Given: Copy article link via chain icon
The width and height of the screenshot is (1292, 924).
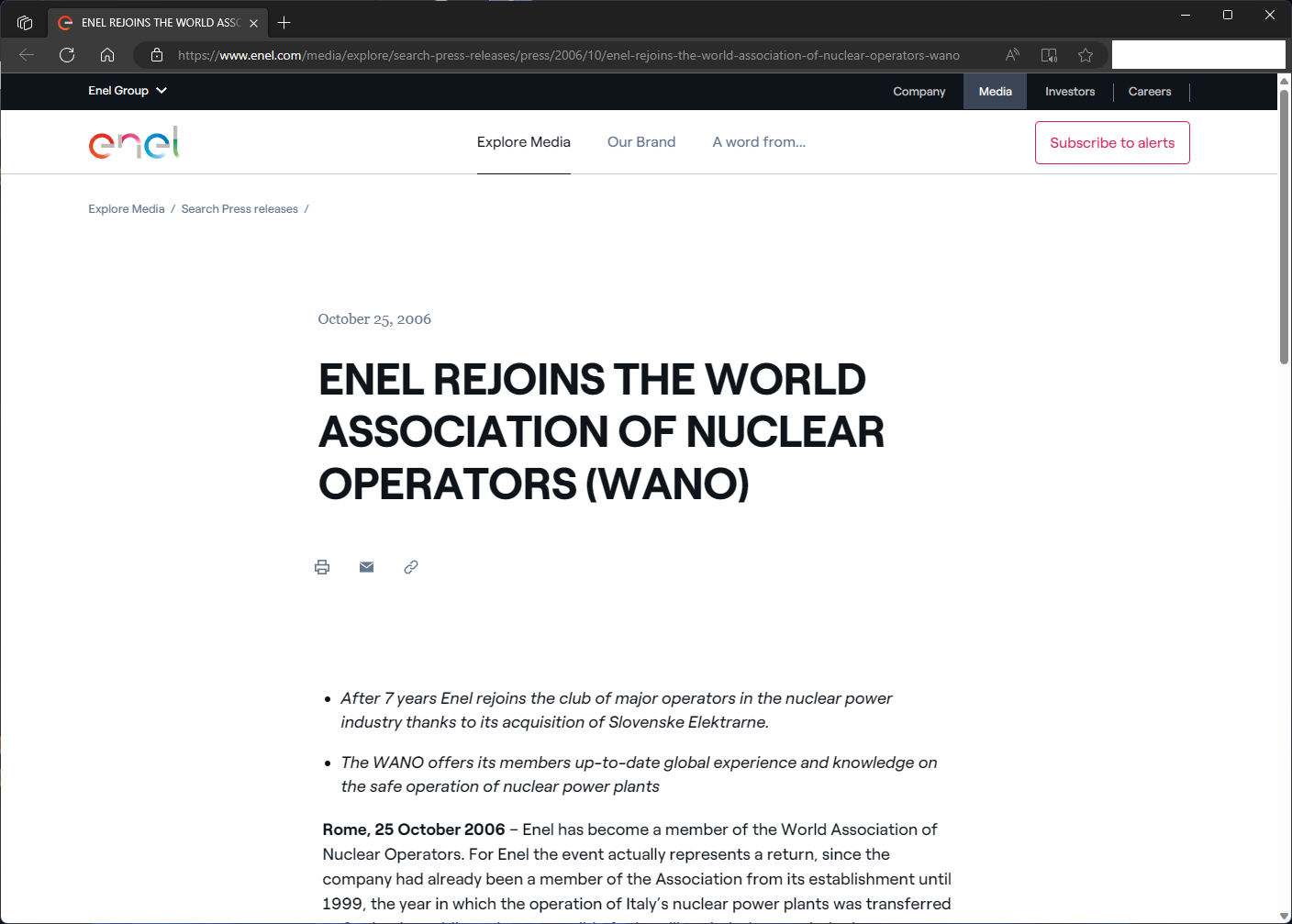Looking at the screenshot, I should click(x=411, y=567).
